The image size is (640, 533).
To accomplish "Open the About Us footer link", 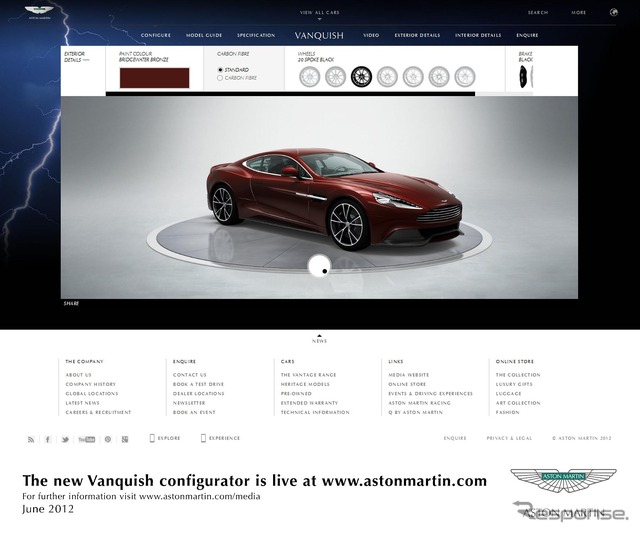I will tap(78, 375).
